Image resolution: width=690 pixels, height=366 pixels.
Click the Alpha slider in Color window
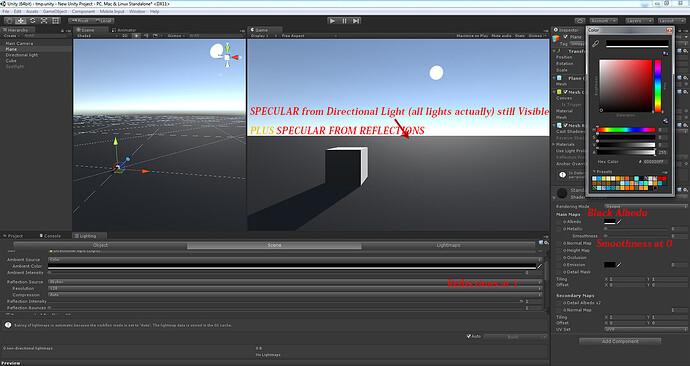point(626,152)
